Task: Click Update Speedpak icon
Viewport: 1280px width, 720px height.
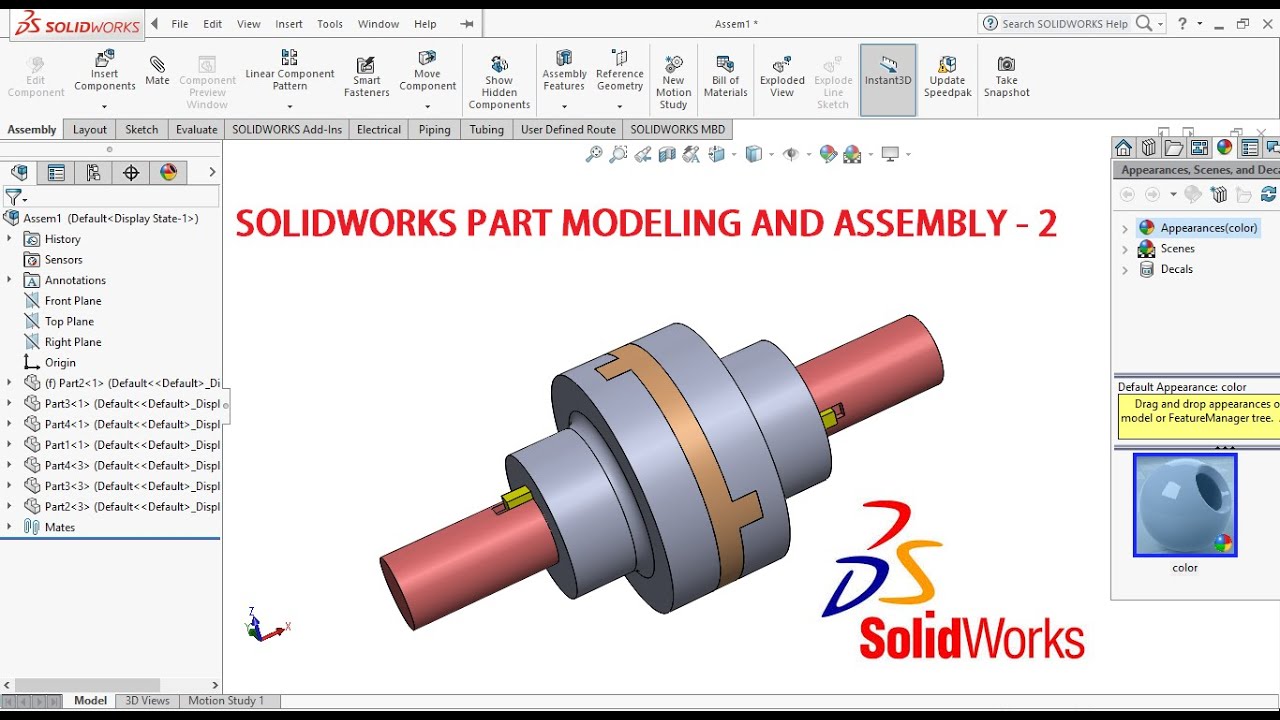Action: (x=947, y=76)
